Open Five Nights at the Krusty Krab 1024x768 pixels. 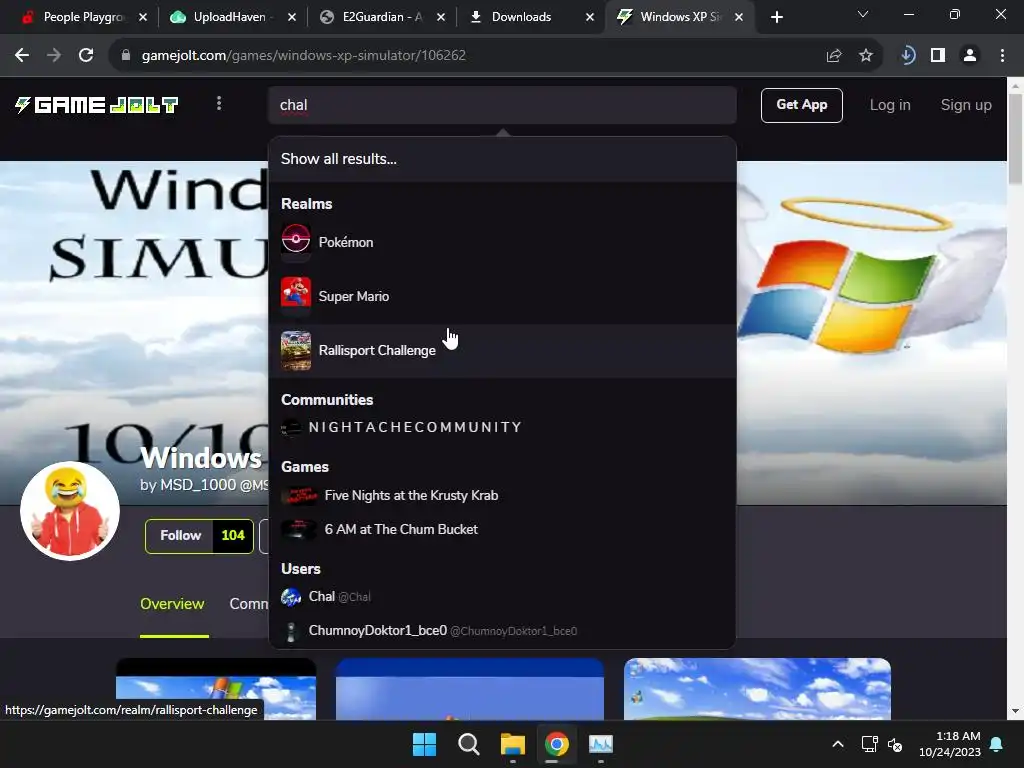click(502, 496)
